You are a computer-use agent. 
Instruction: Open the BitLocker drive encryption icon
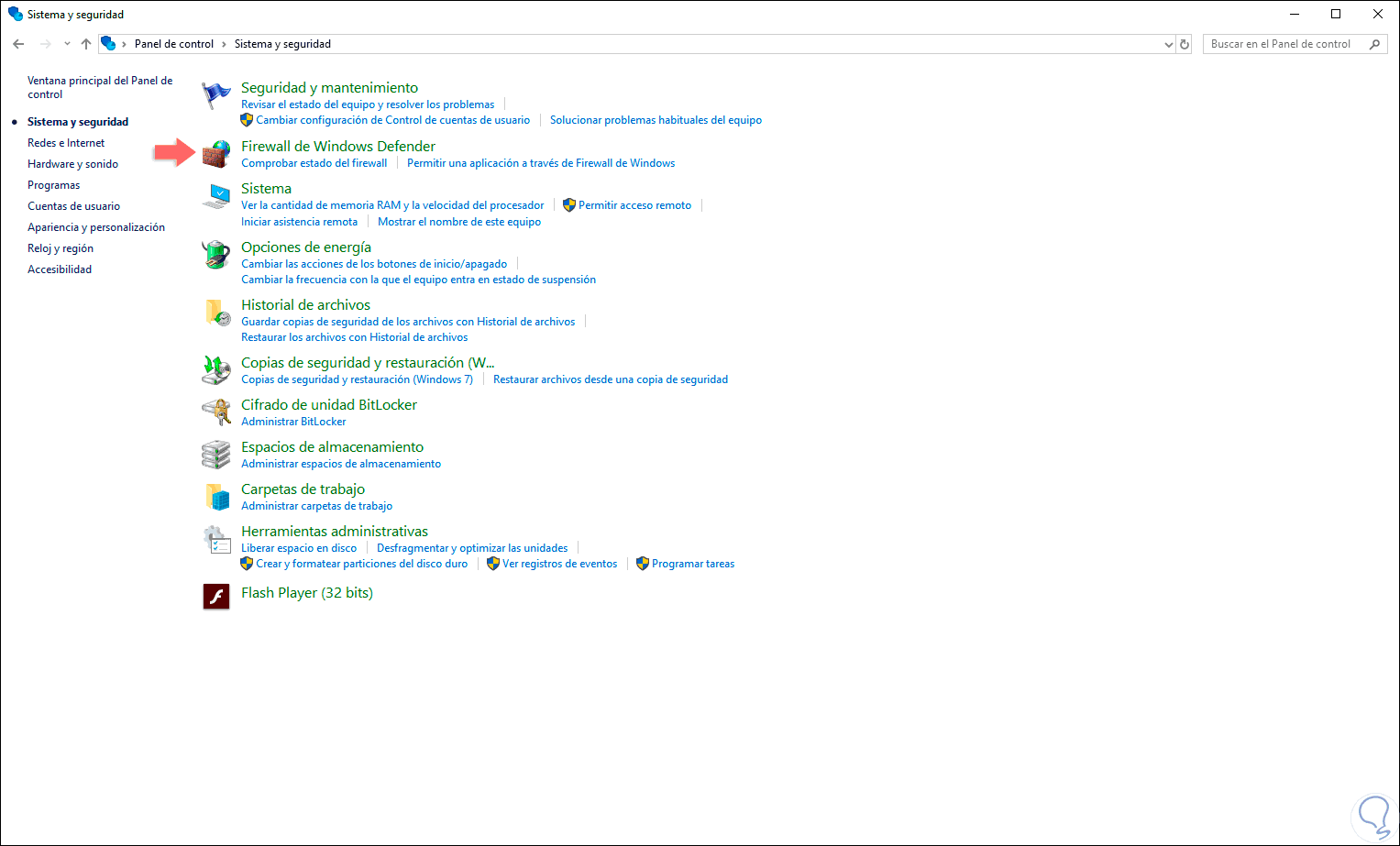click(x=216, y=412)
